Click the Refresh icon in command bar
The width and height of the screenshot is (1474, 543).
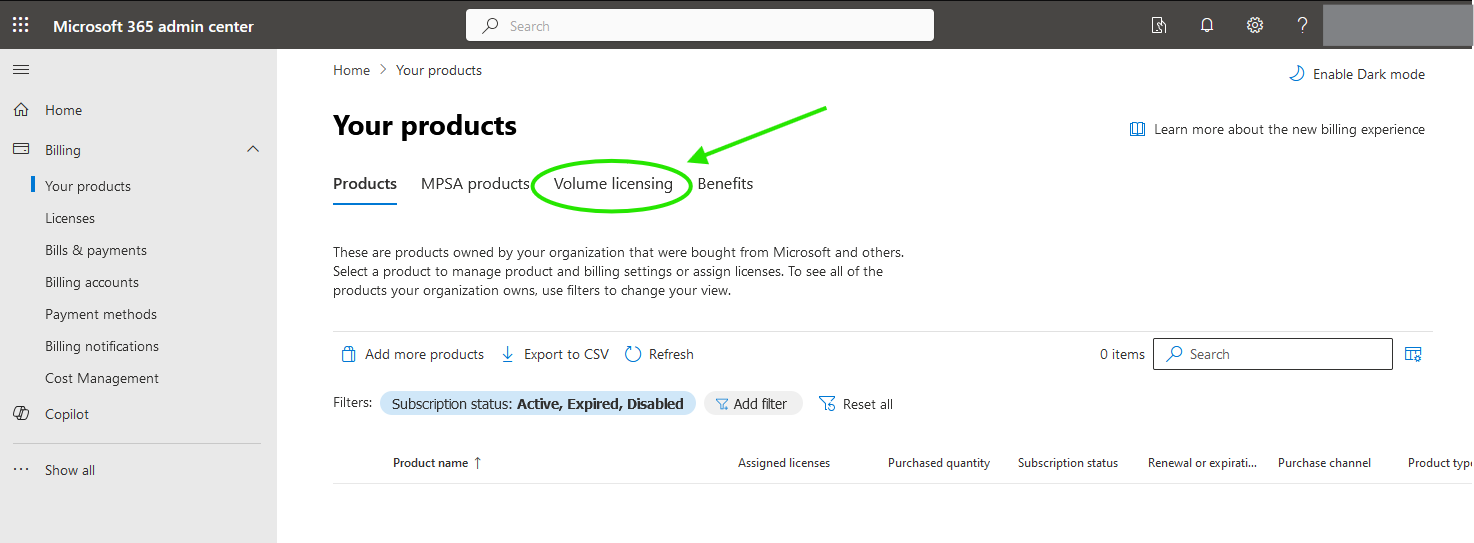633,354
